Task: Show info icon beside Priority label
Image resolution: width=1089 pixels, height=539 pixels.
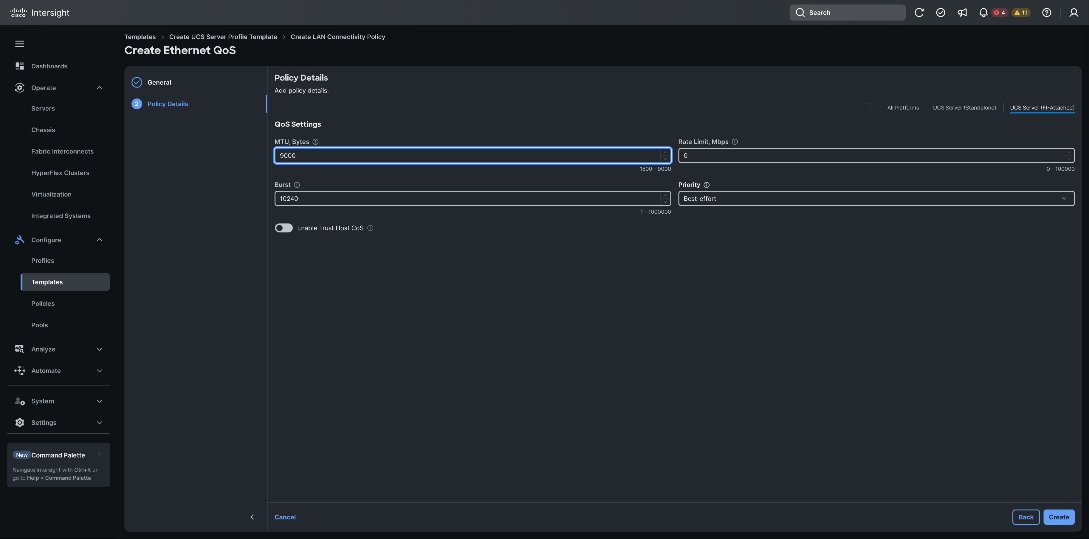Action: coord(706,185)
